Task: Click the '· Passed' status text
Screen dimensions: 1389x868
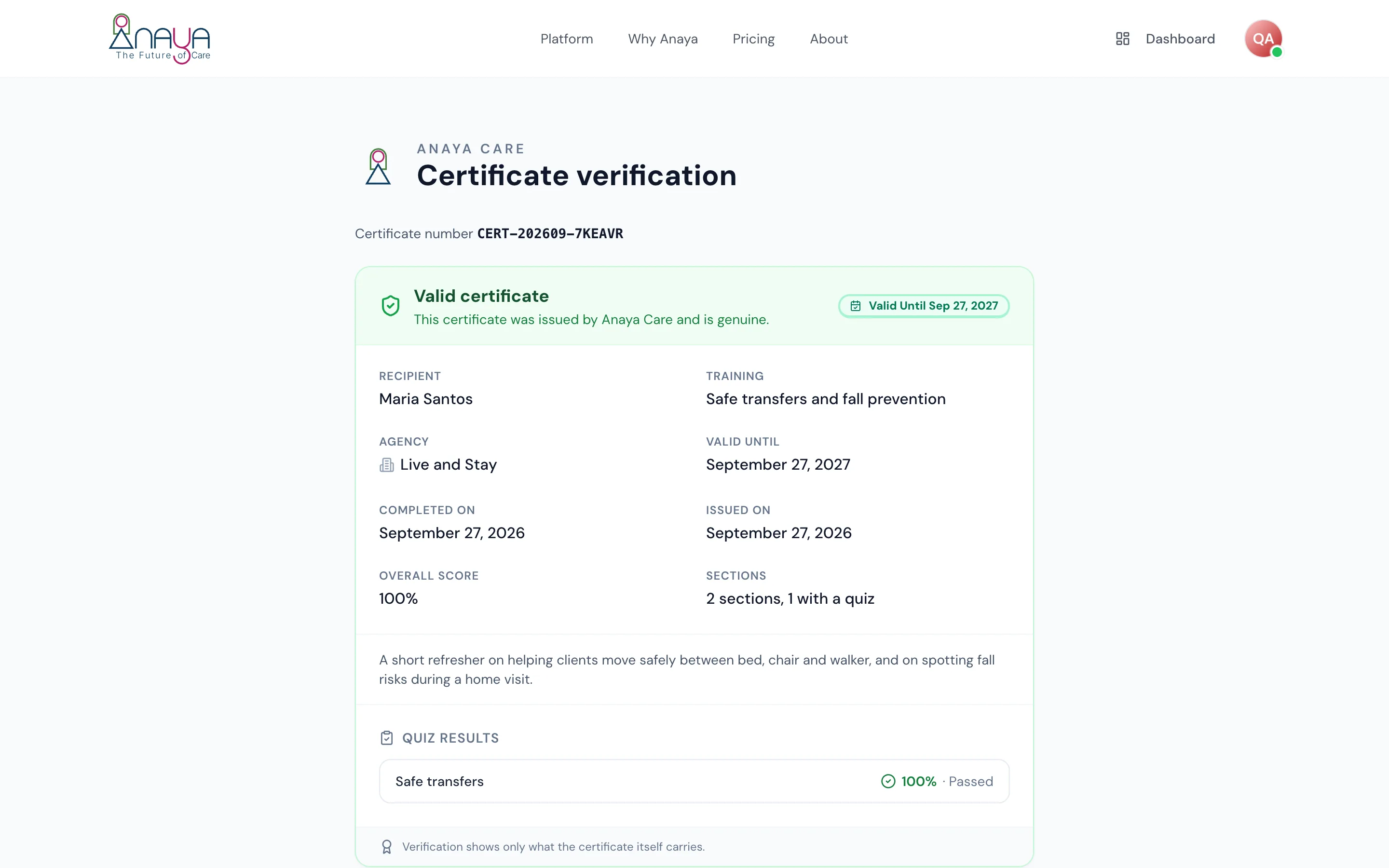Action: [x=967, y=781]
